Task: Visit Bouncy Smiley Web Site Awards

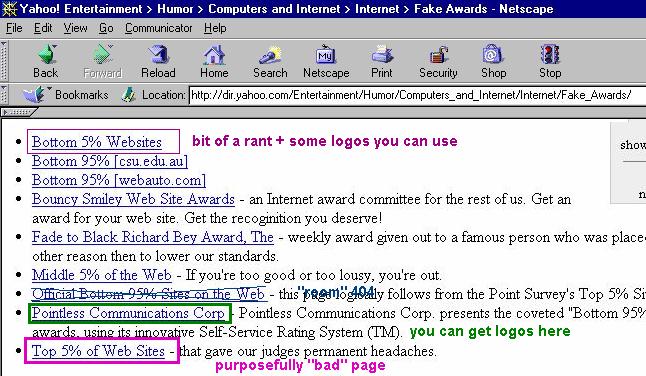Action: tap(133, 199)
